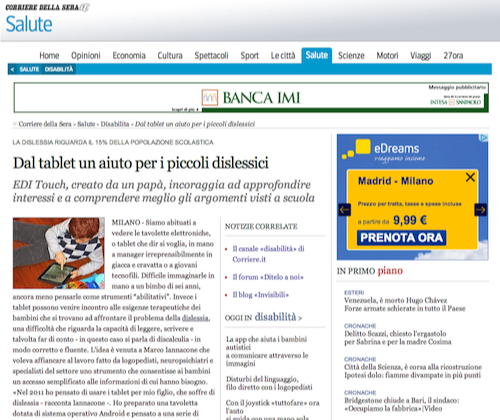Open the Motori section
This screenshot has width=500, height=420.
(387, 55)
